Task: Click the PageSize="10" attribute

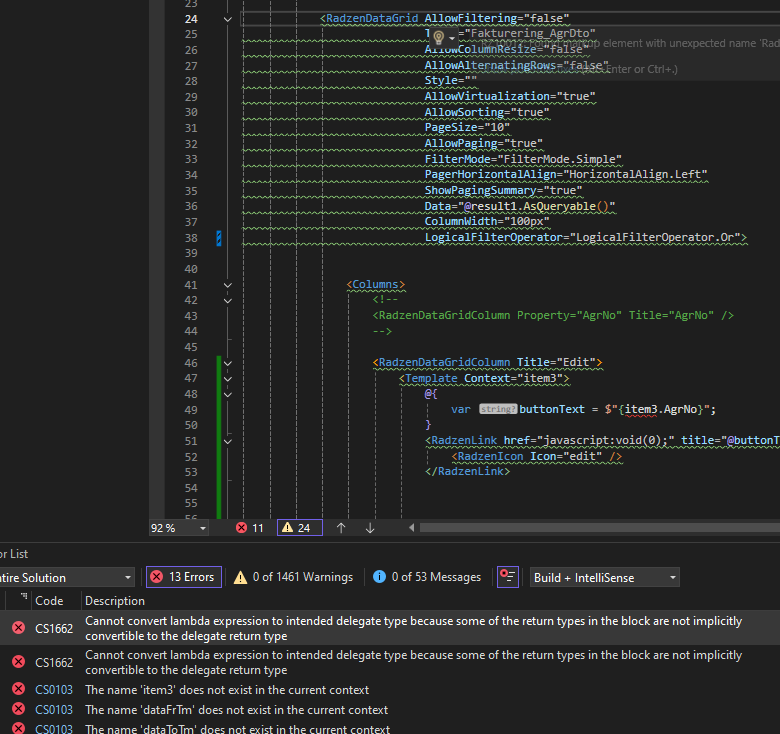Action: pos(467,128)
